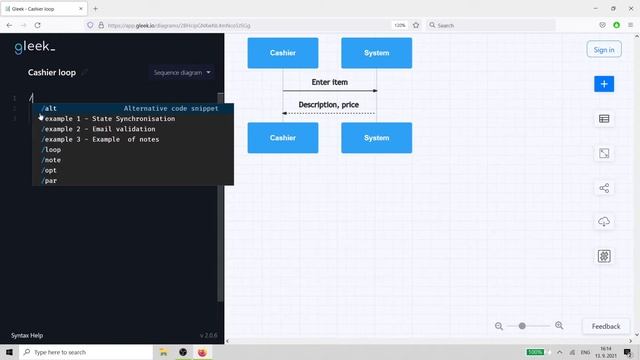Select the /loop snippet suggestion
The height and width of the screenshot is (360, 640).
pos(133,150)
